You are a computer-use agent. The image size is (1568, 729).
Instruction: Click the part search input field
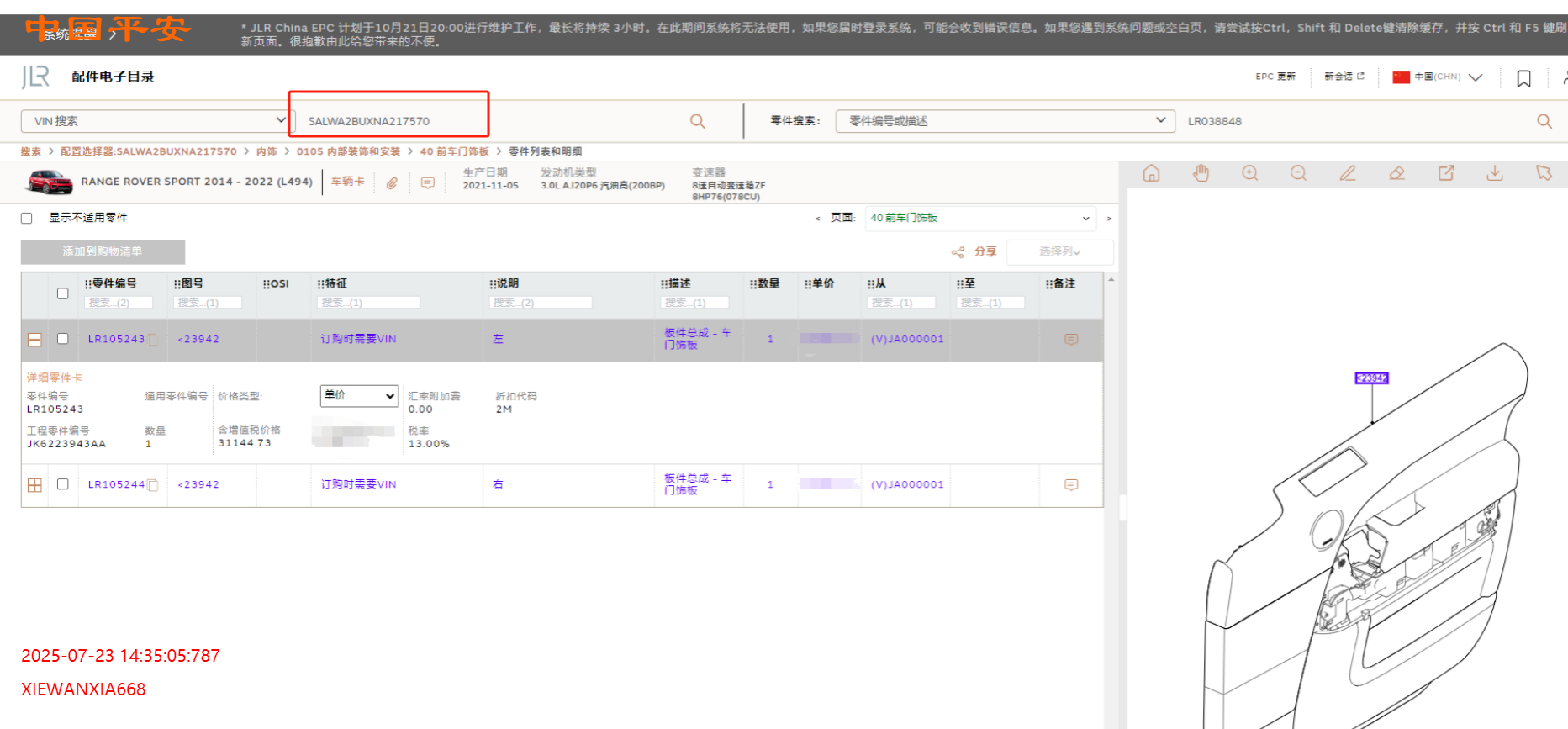(1355, 121)
